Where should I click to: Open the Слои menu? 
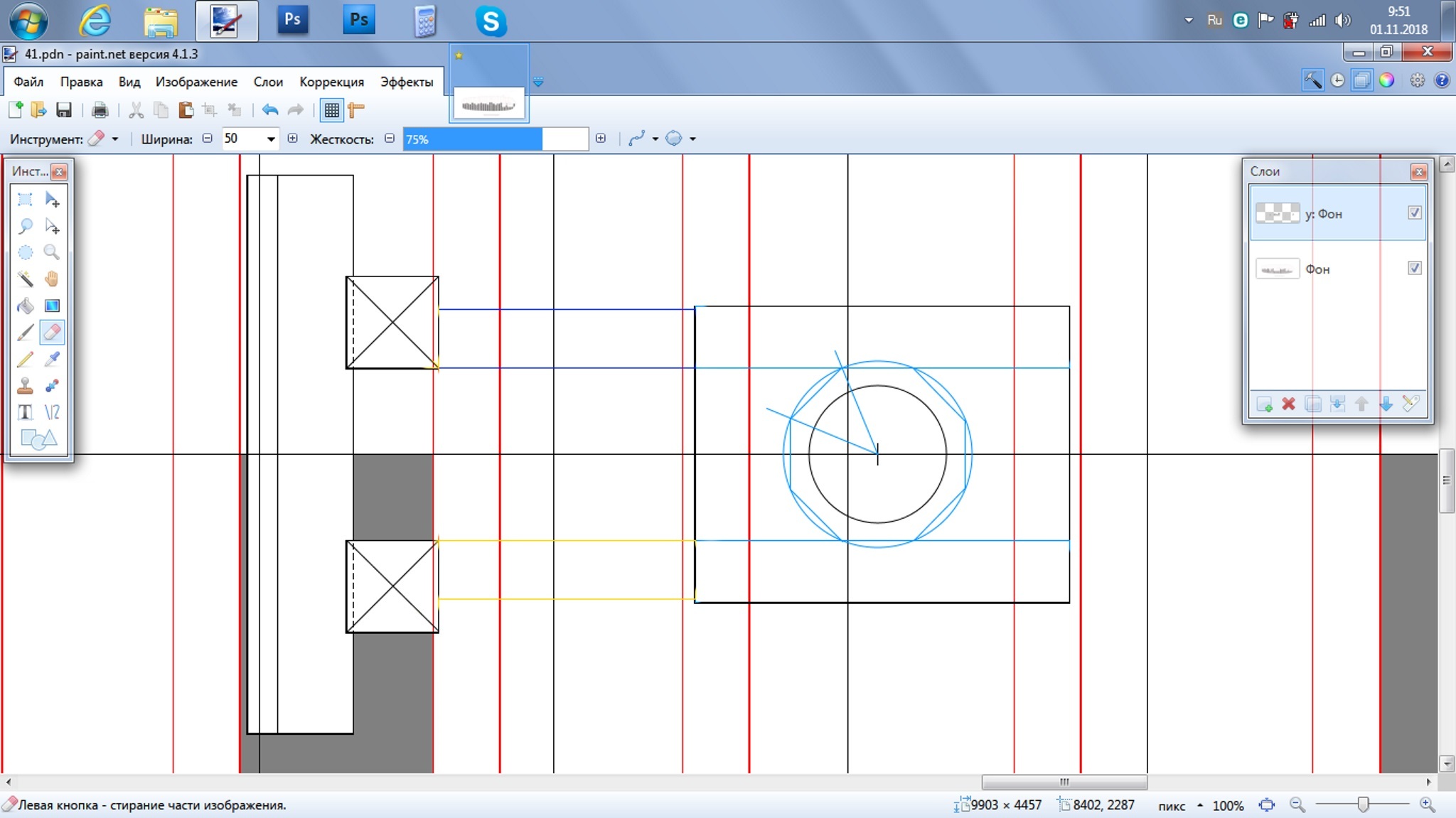tap(268, 82)
